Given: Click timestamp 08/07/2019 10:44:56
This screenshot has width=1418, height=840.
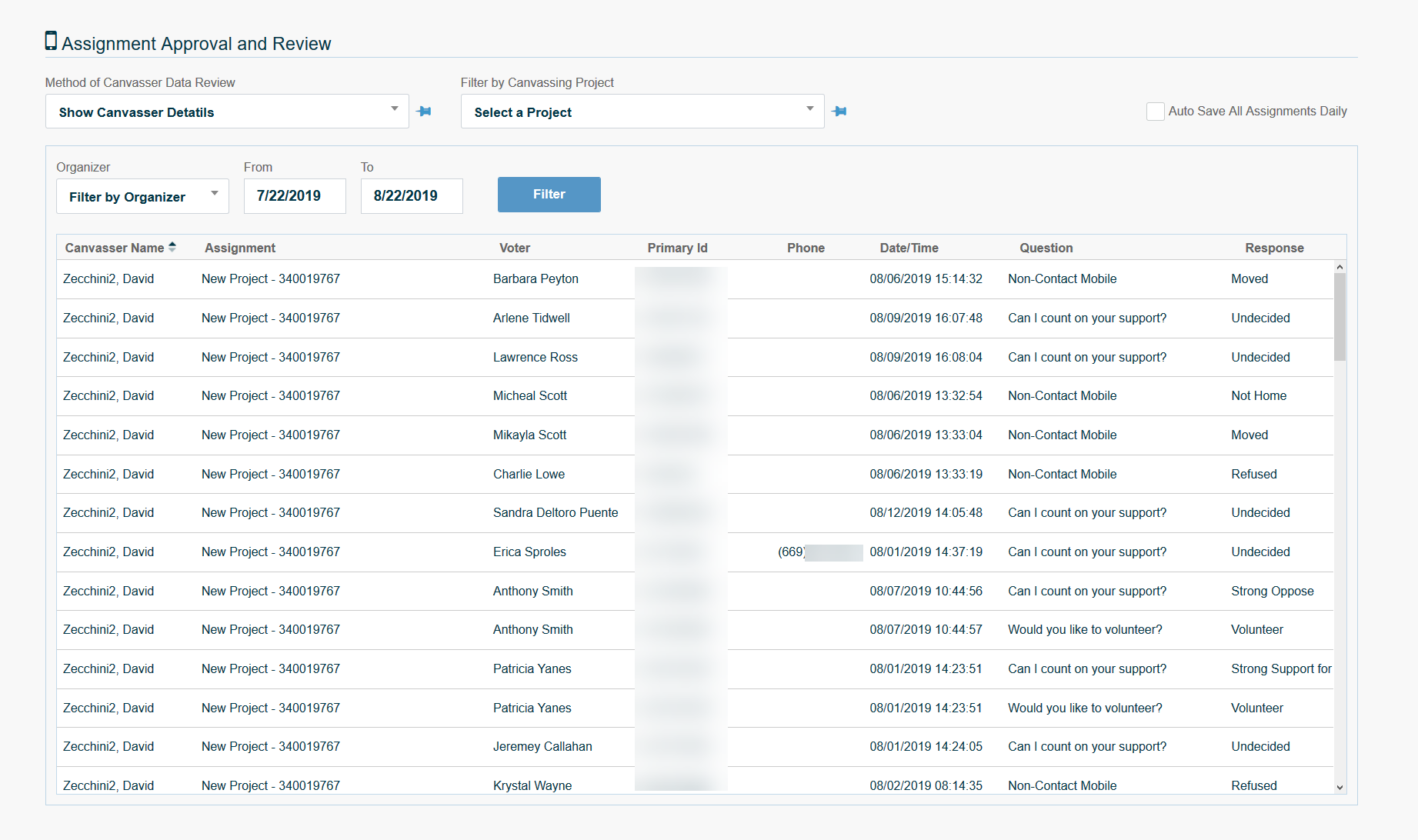Looking at the screenshot, I should (926, 591).
